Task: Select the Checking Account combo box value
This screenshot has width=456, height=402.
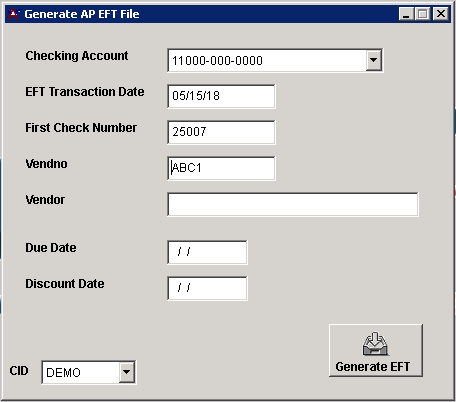Action: point(267,60)
